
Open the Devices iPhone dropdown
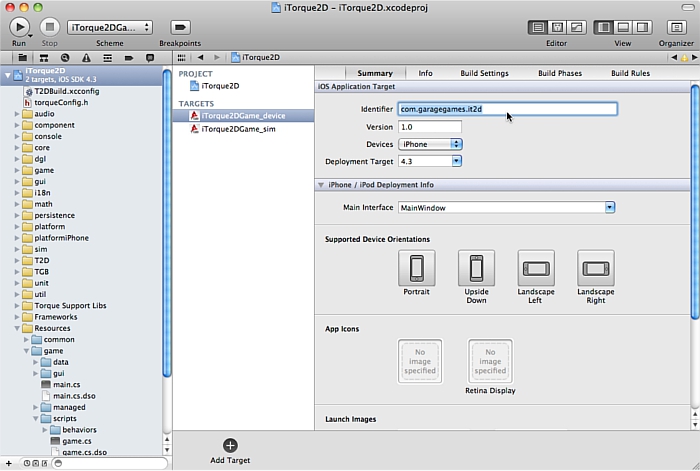pyautogui.click(x=430, y=144)
